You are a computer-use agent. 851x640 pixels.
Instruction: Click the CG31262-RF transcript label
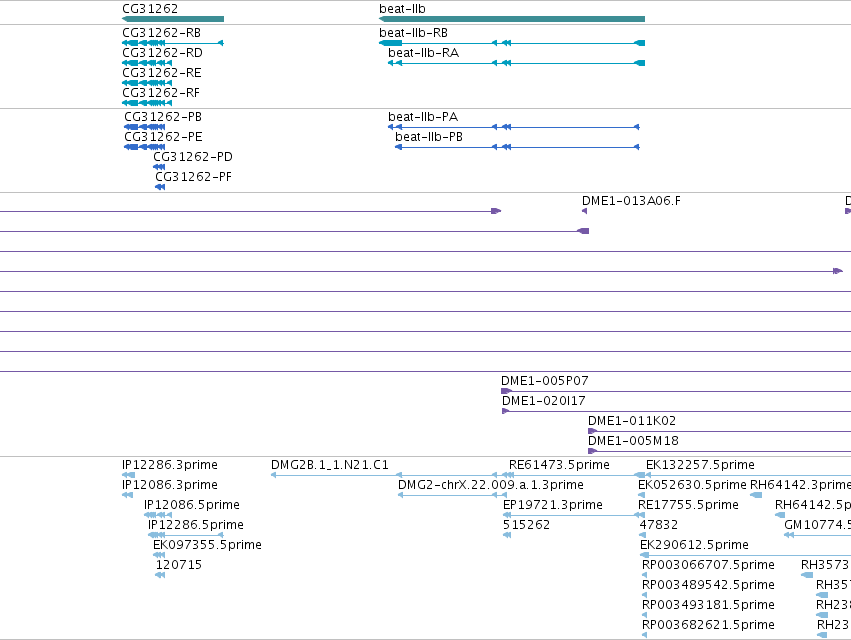(x=161, y=93)
